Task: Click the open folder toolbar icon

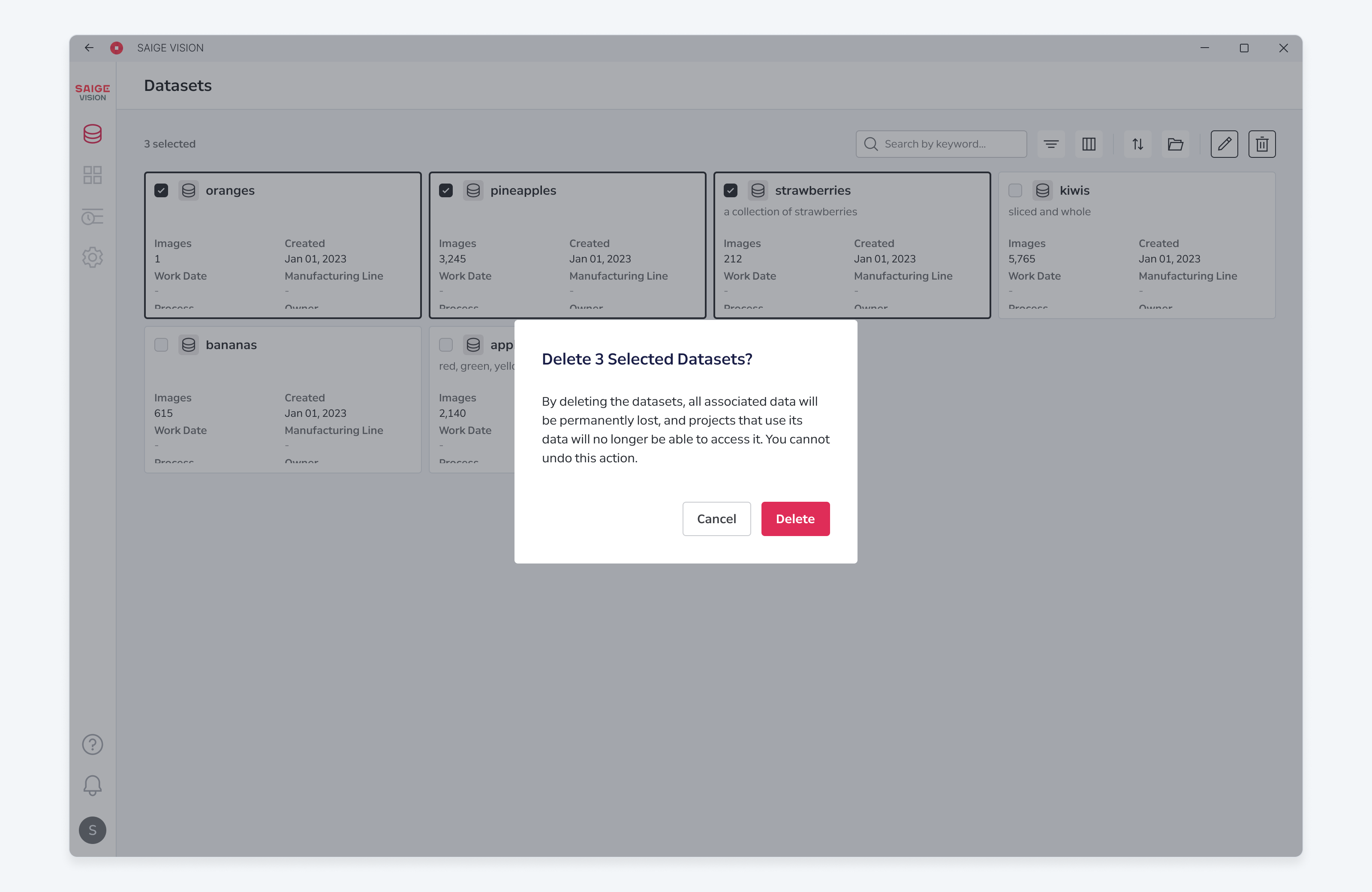Action: 1176,144
